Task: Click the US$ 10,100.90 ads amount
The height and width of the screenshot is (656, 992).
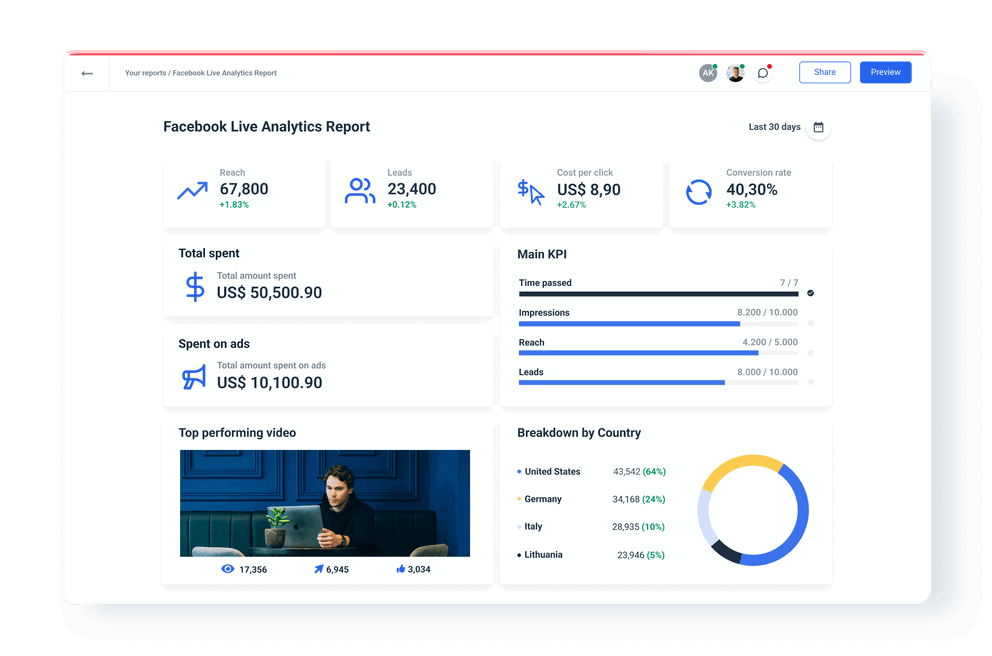Action: pyautogui.click(x=270, y=383)
